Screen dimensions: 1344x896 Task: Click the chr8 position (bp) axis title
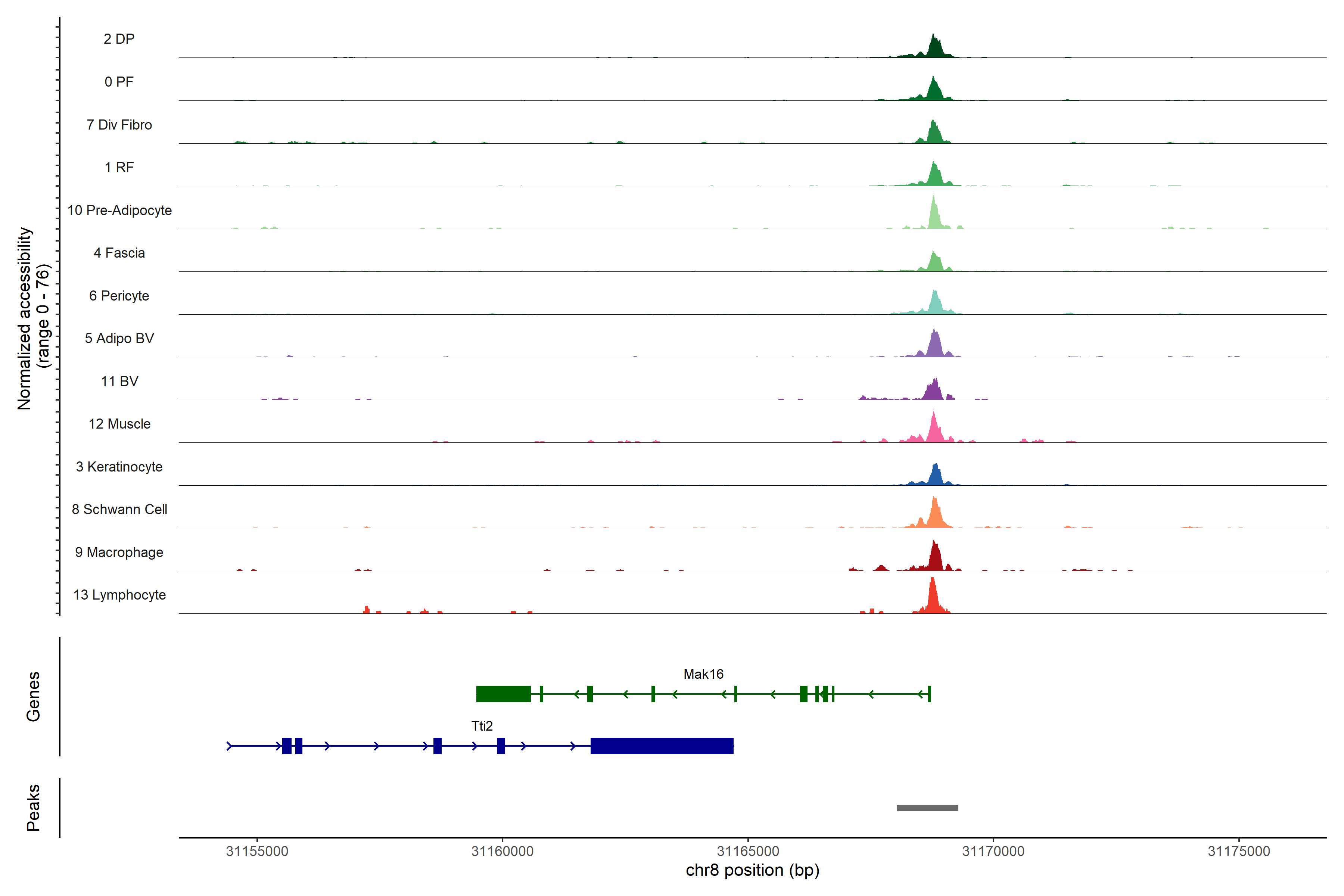point(752,870)
